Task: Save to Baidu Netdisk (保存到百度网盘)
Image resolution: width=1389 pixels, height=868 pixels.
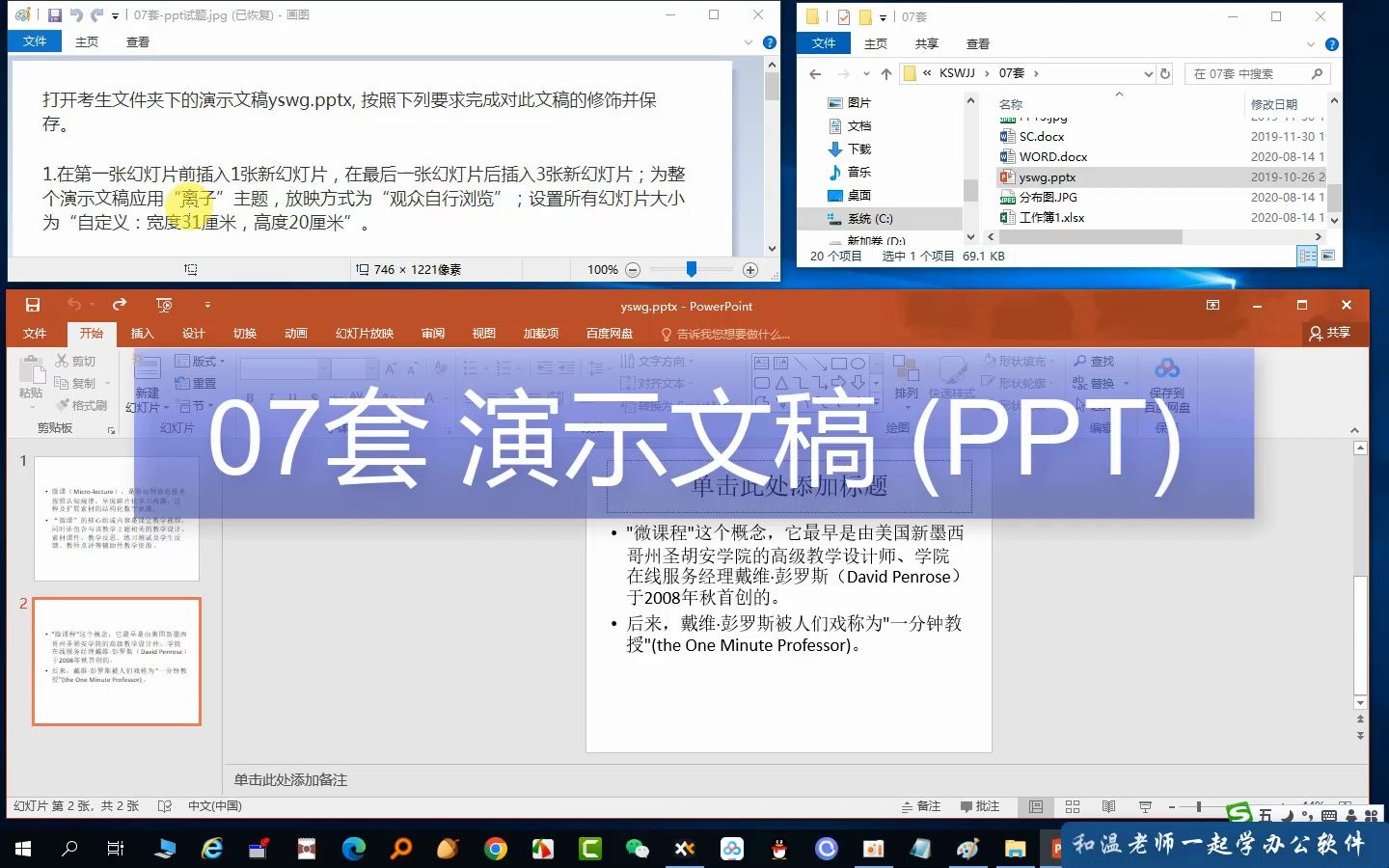Action: tap(1168, 383)
